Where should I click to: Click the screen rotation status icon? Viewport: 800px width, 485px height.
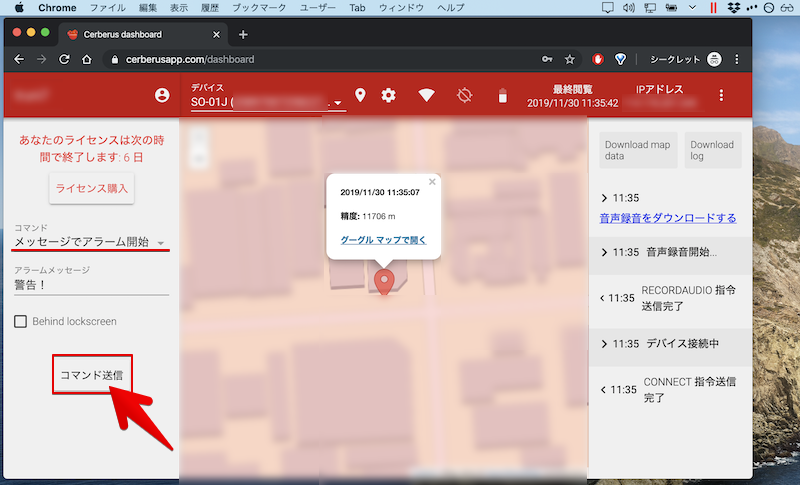pos(464,96)
